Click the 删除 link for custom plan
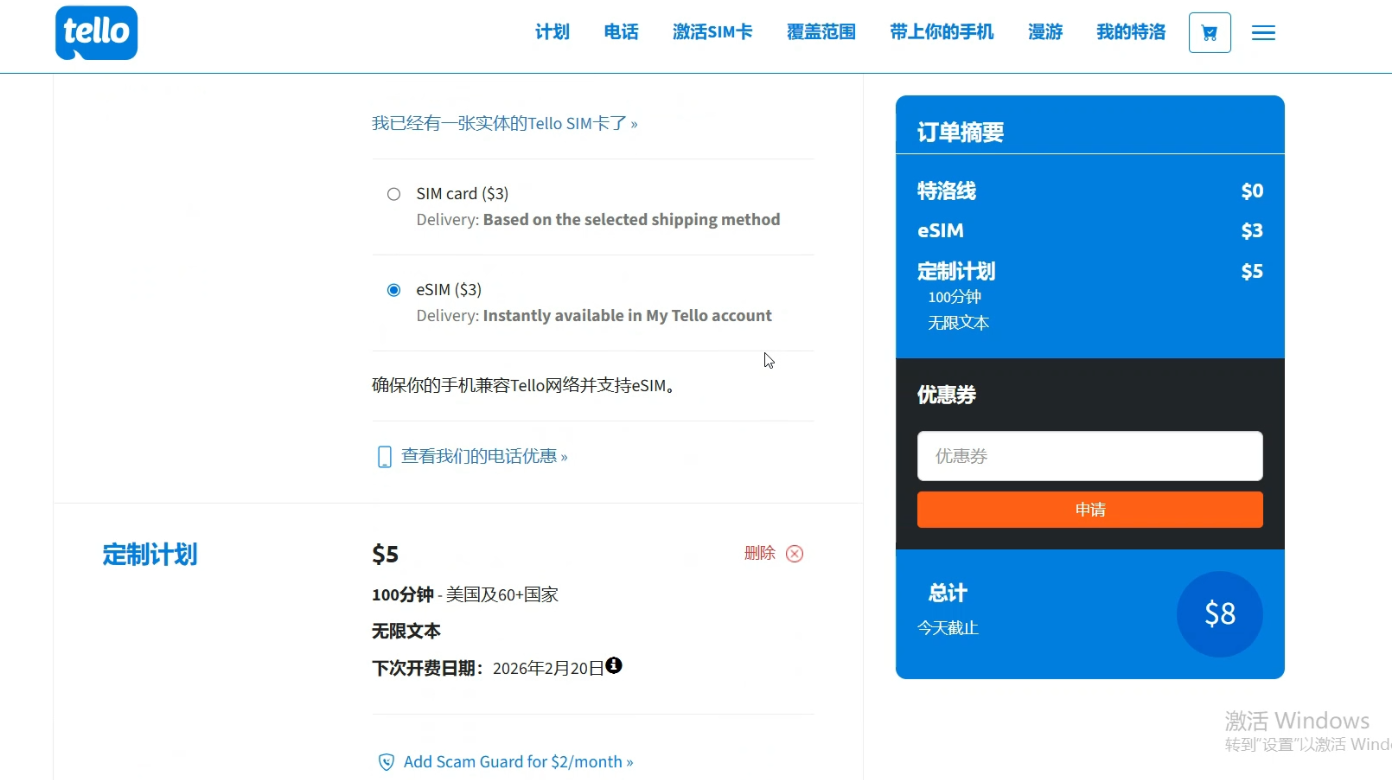1392x780 pixels. coord(760,553)
